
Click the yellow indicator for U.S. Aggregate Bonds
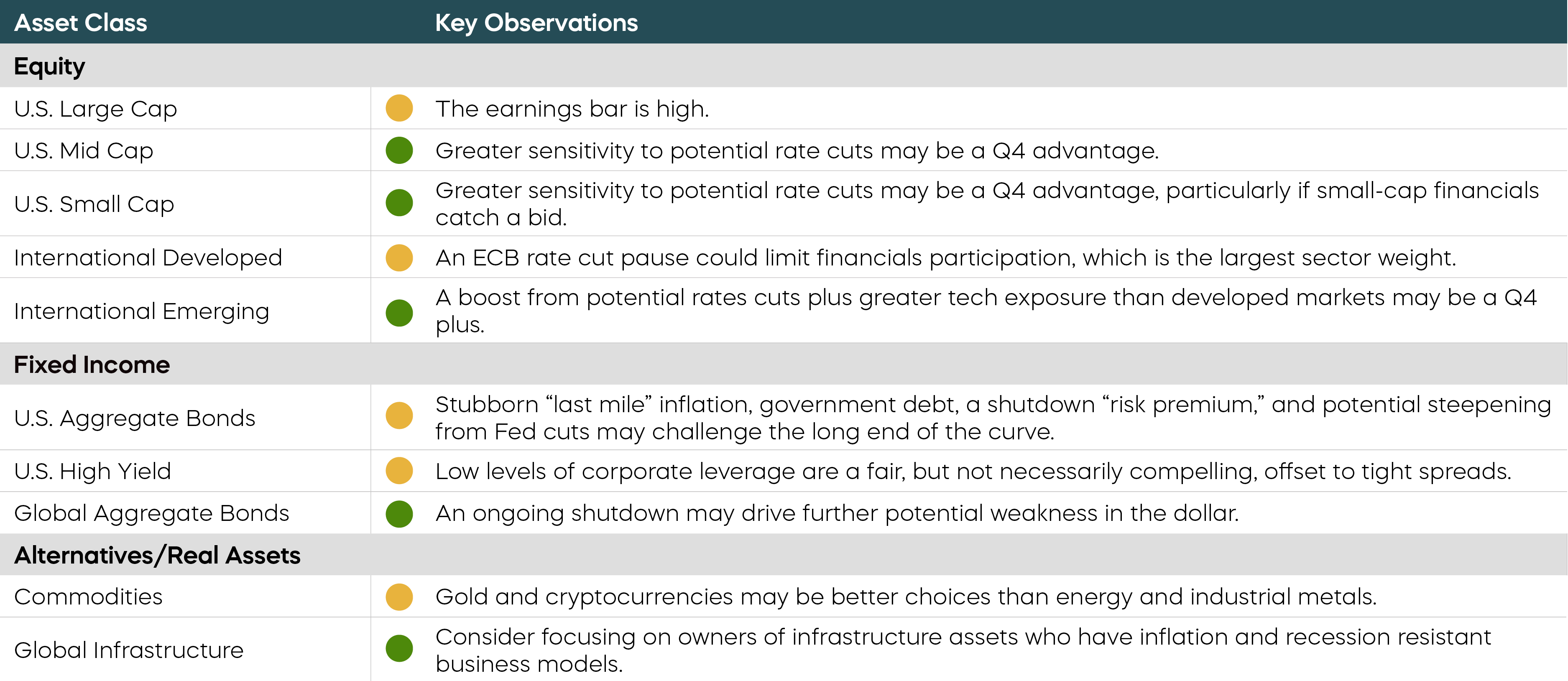[399, 416]
